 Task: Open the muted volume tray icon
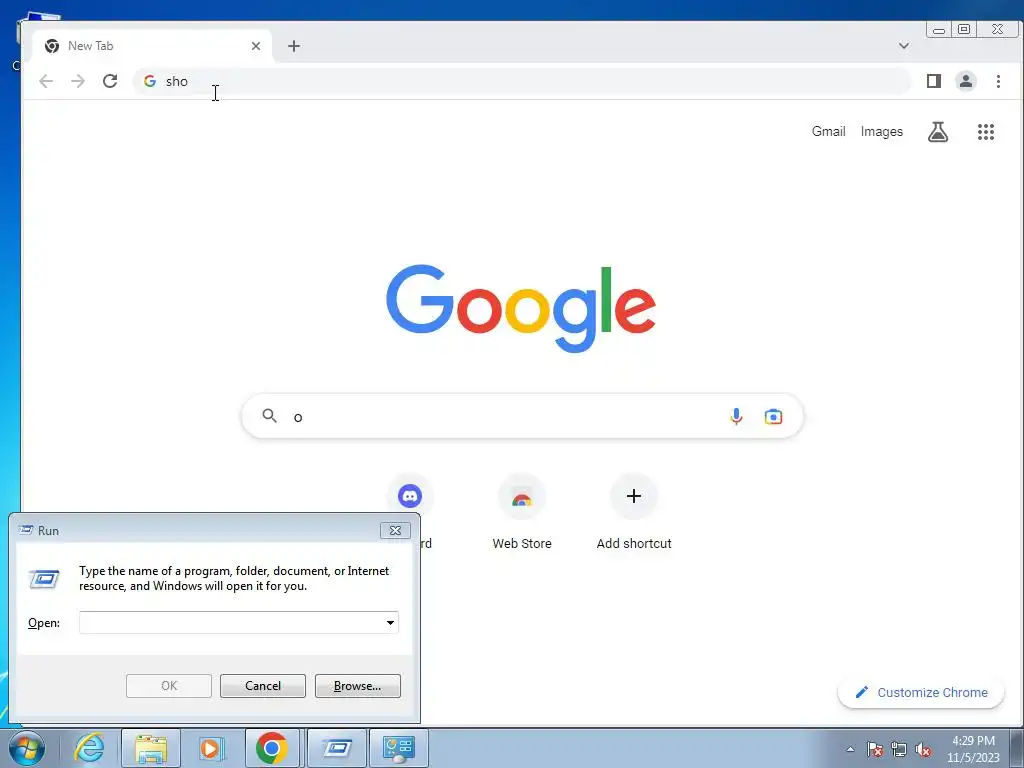pyautogui.click(x=923, y=749)
